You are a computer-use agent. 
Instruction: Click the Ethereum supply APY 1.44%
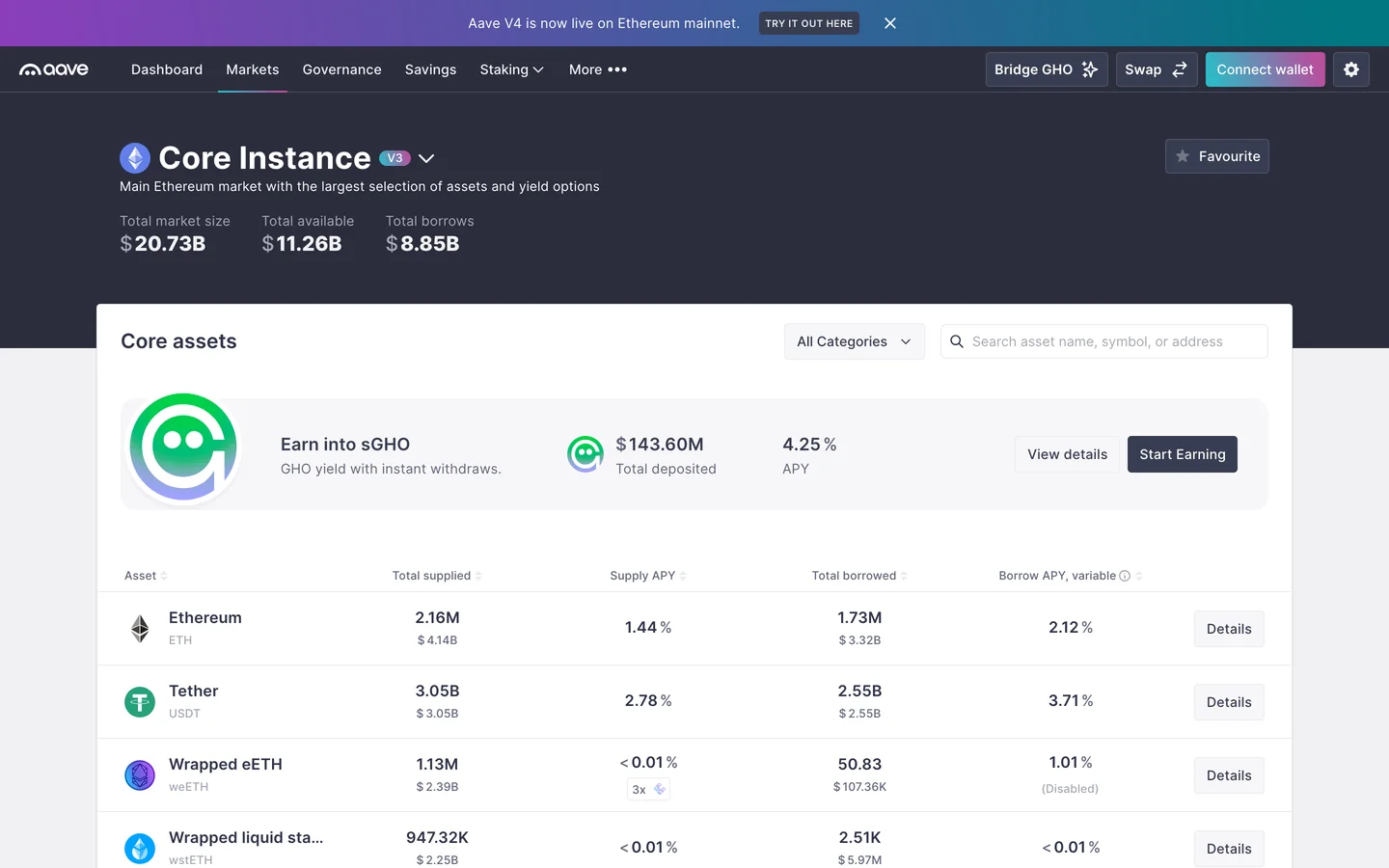[x=648, y=628]
